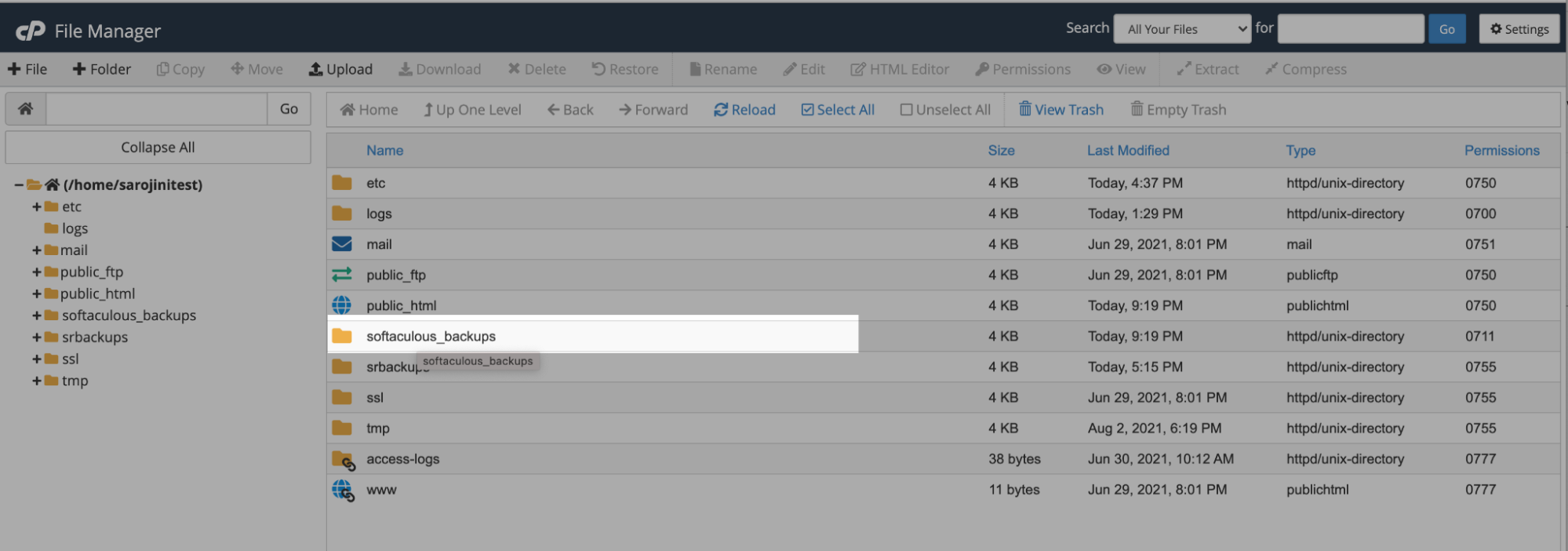Click the public_html globe icon

[342, 305]
